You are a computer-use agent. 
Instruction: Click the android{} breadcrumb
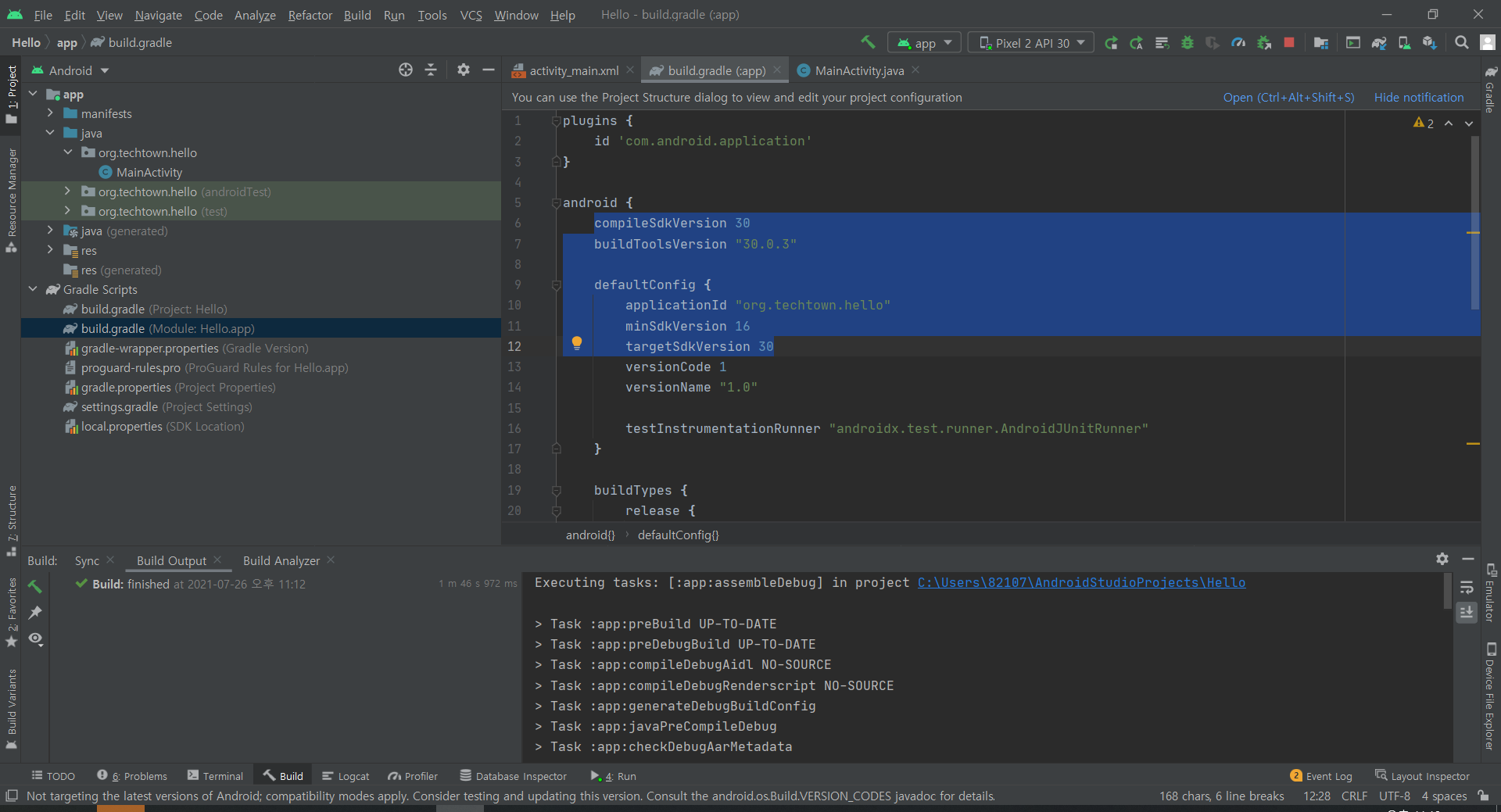[x=590, y=535]
